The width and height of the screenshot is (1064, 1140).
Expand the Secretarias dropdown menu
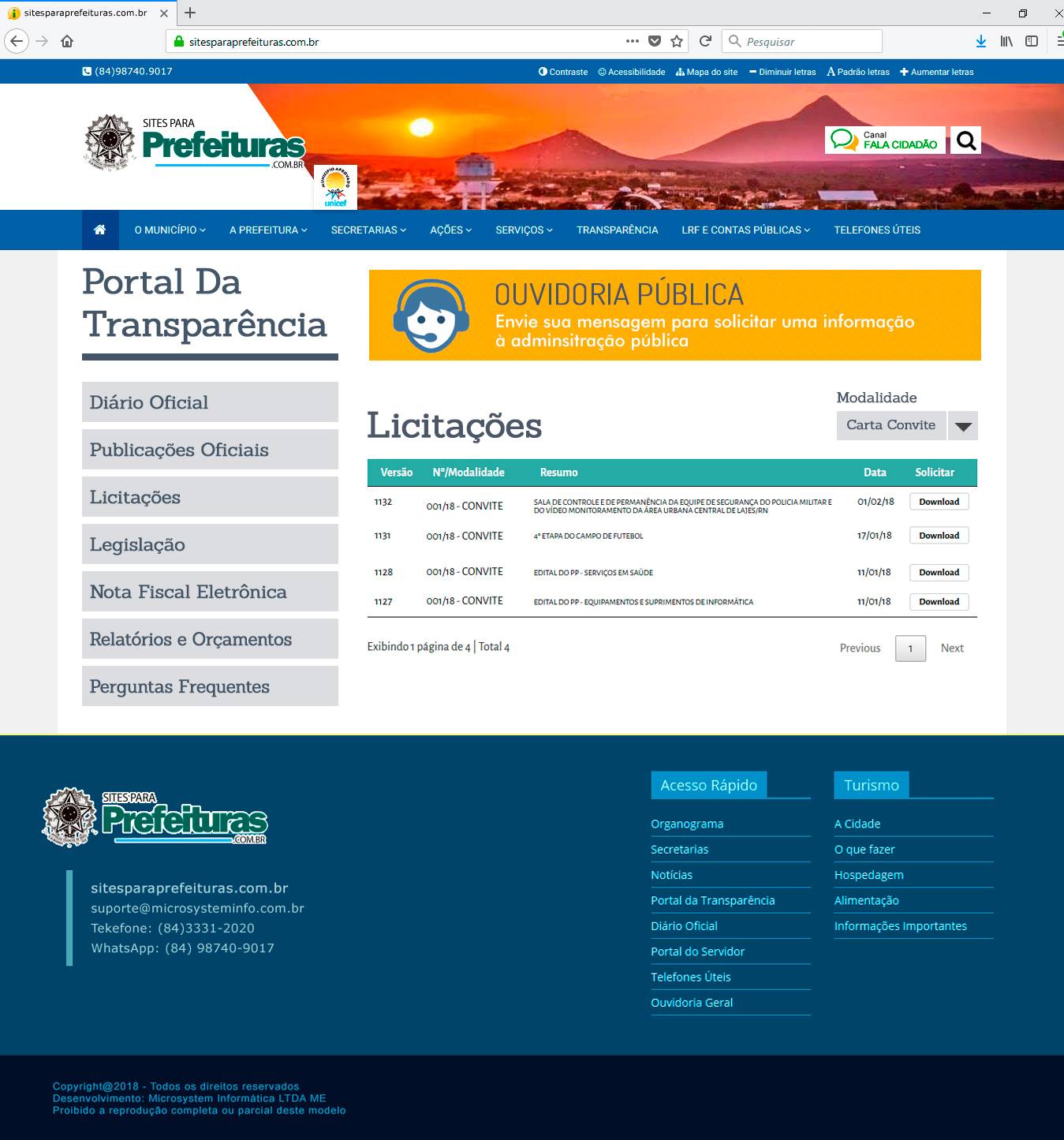[368, 230]
